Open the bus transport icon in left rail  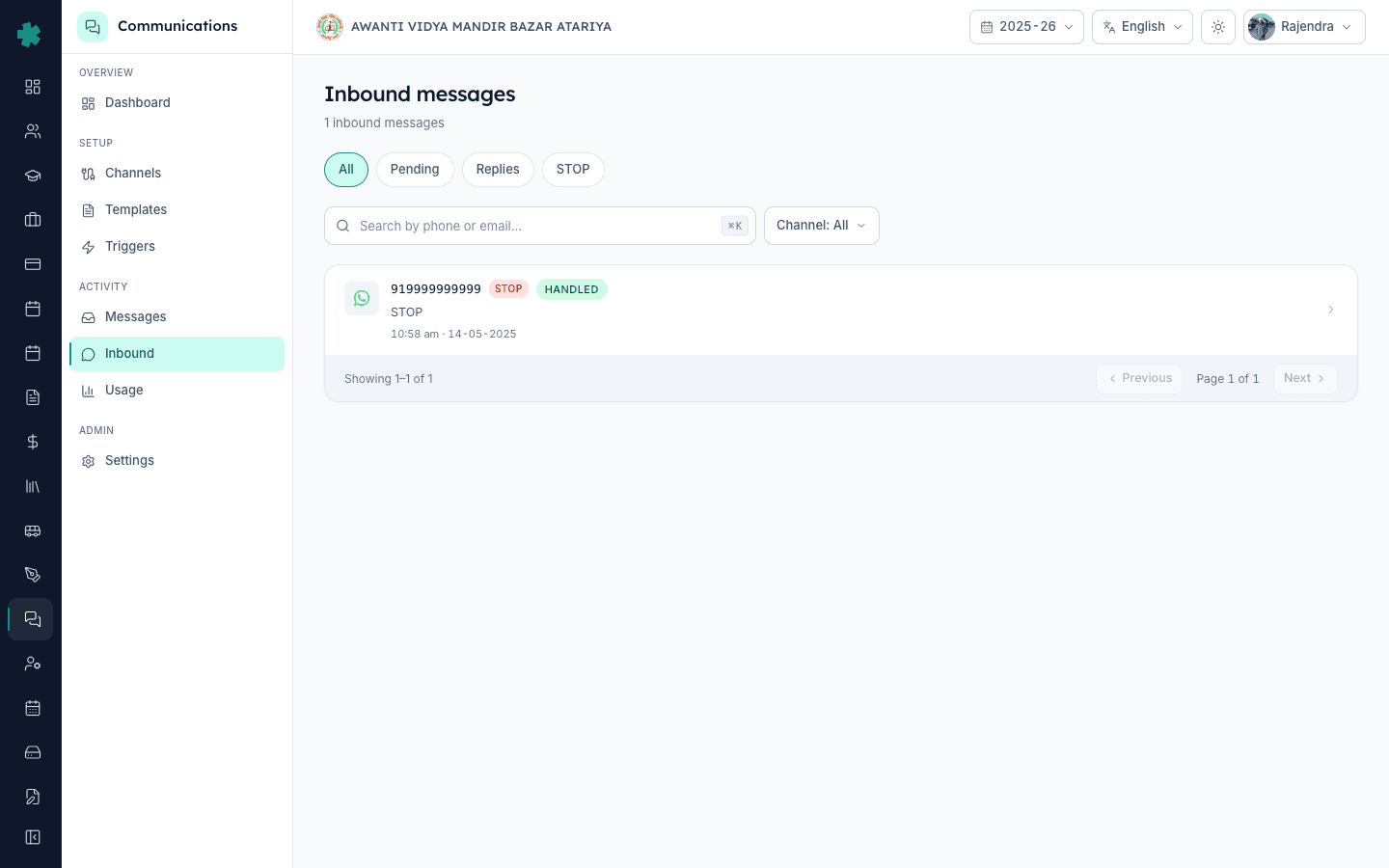click(x=33, y=530)
